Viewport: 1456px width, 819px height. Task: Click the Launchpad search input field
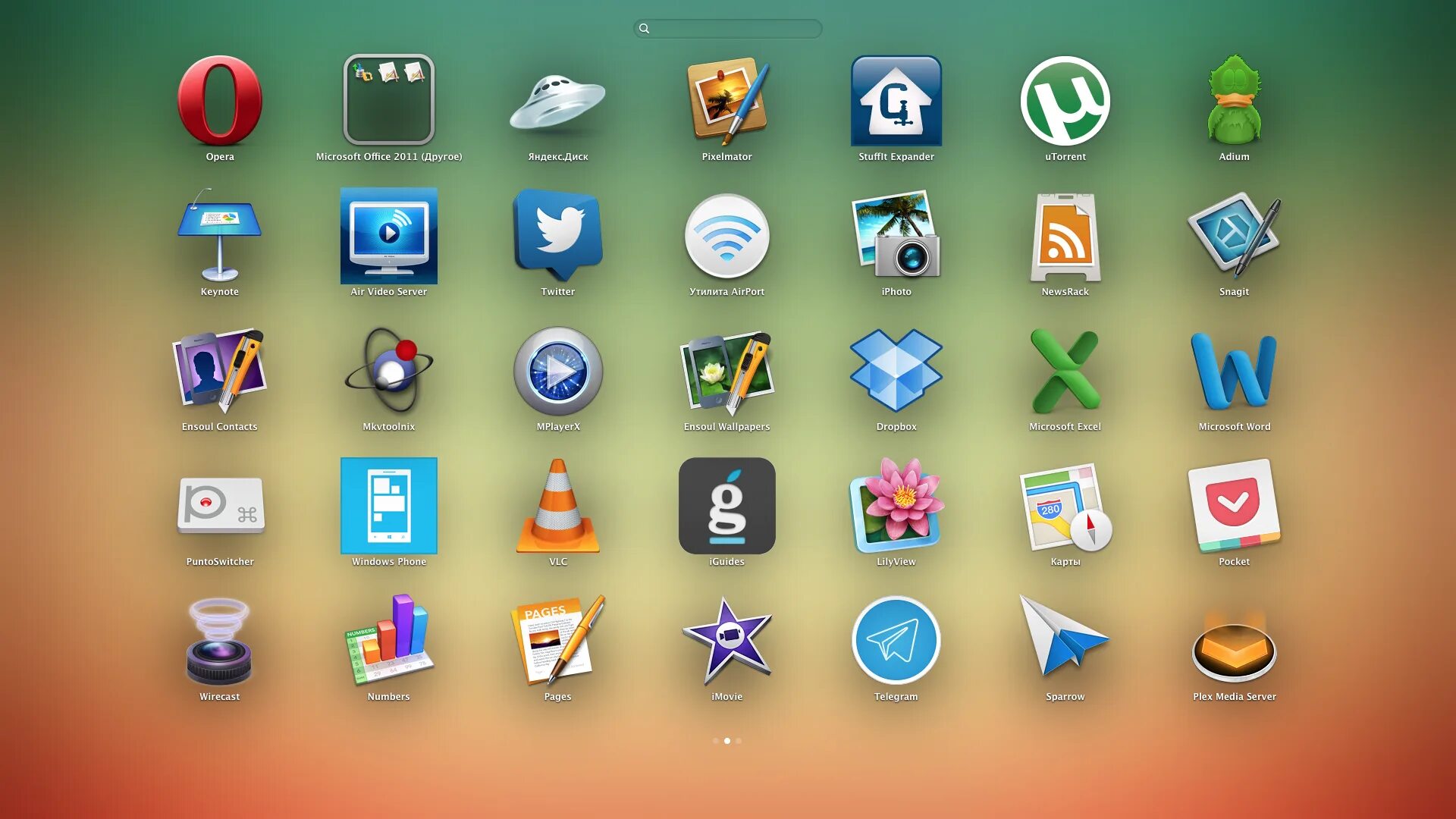728,27
